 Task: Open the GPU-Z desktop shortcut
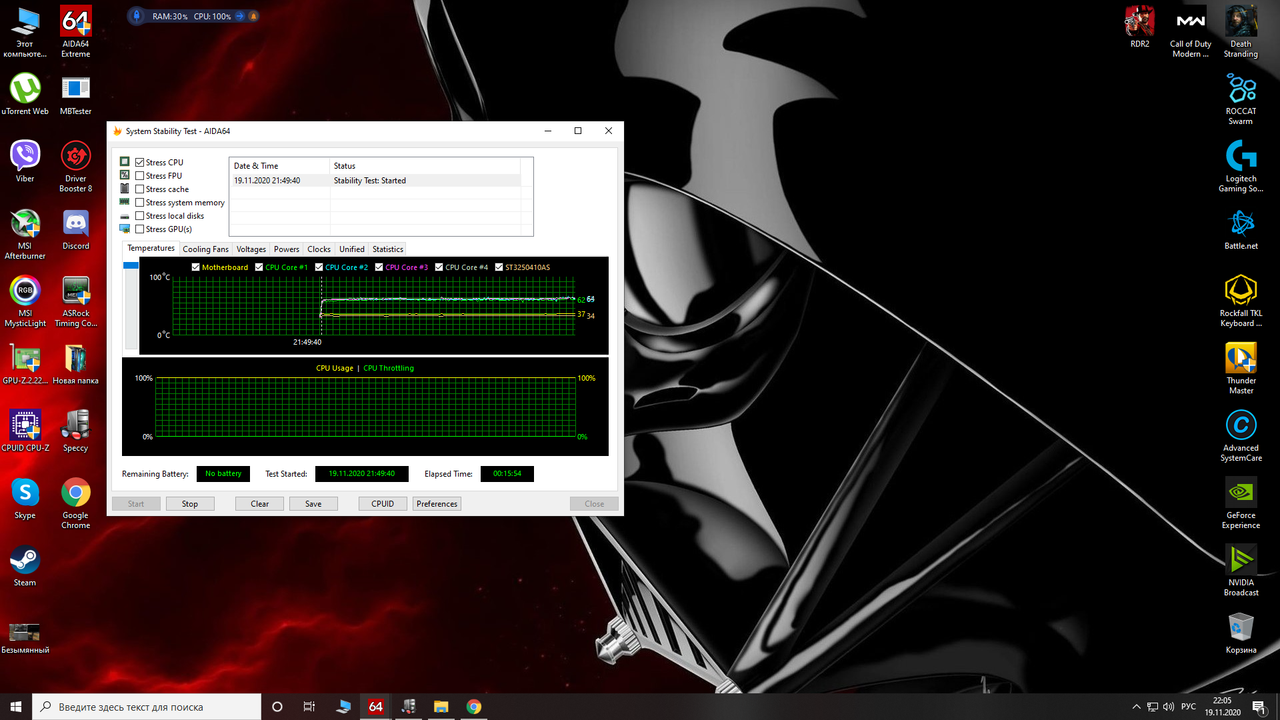pyautogui.click(x=25, y=363)
